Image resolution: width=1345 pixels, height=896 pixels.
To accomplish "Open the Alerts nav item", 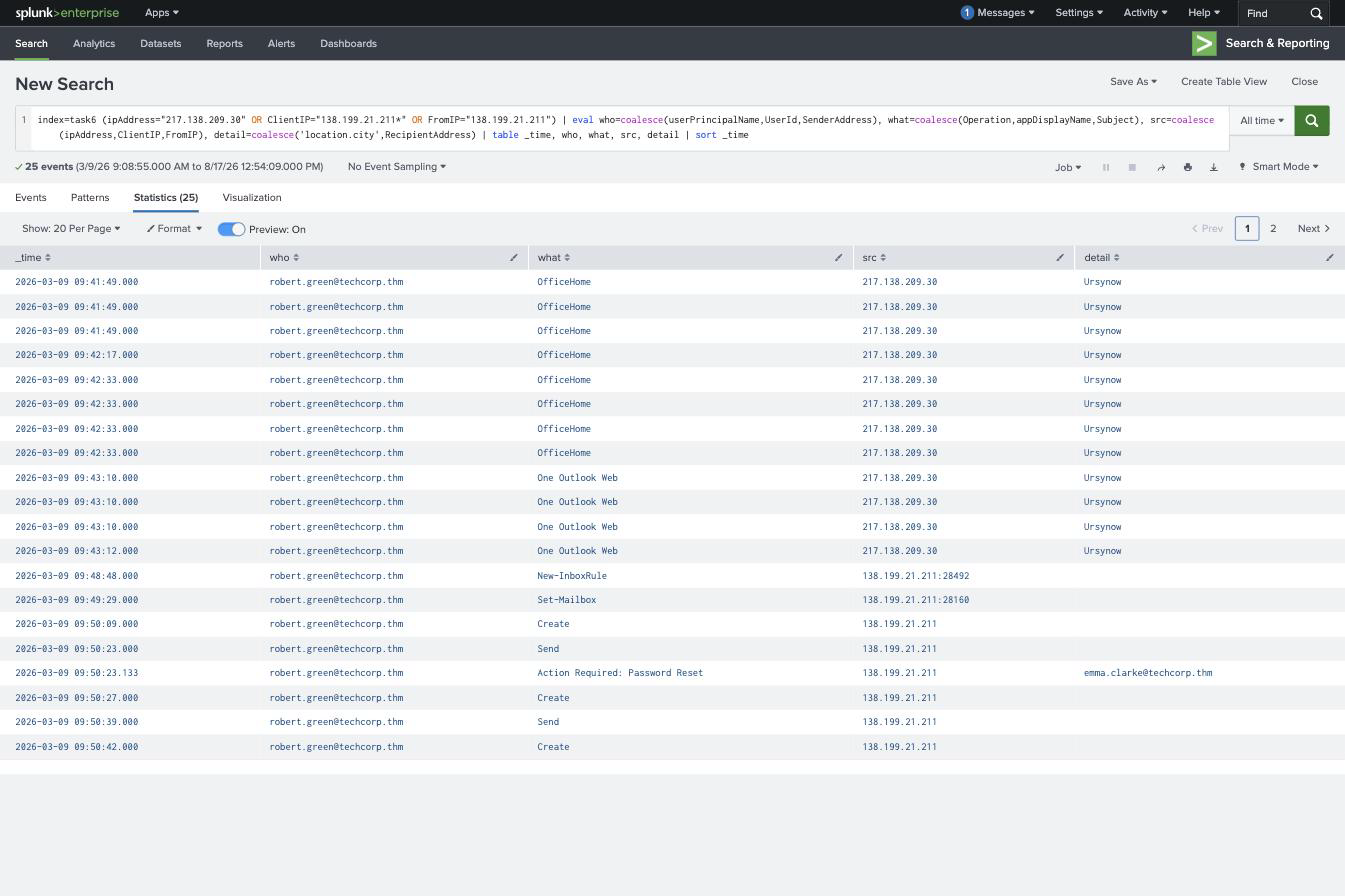I will (x=281, y=44).
